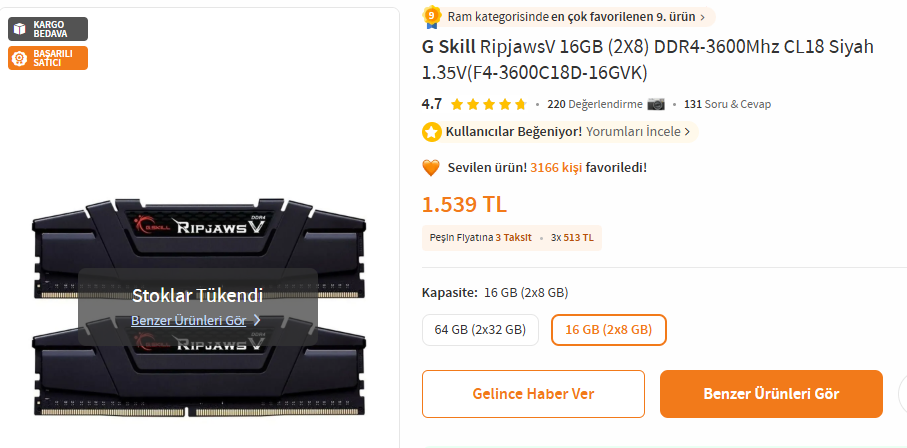Select the 64 GB (2x32 GB) capacity option
907x448 pixels.
(480, 330)
